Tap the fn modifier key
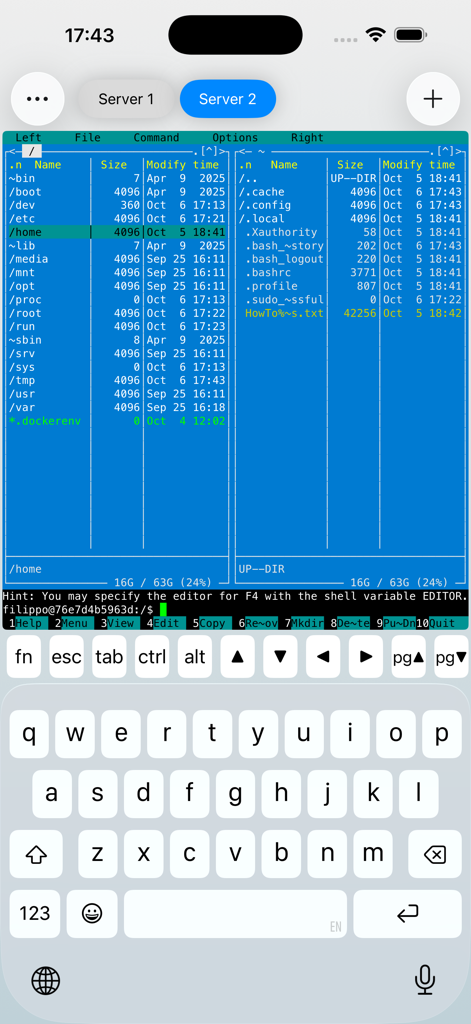 coord(24,656)
